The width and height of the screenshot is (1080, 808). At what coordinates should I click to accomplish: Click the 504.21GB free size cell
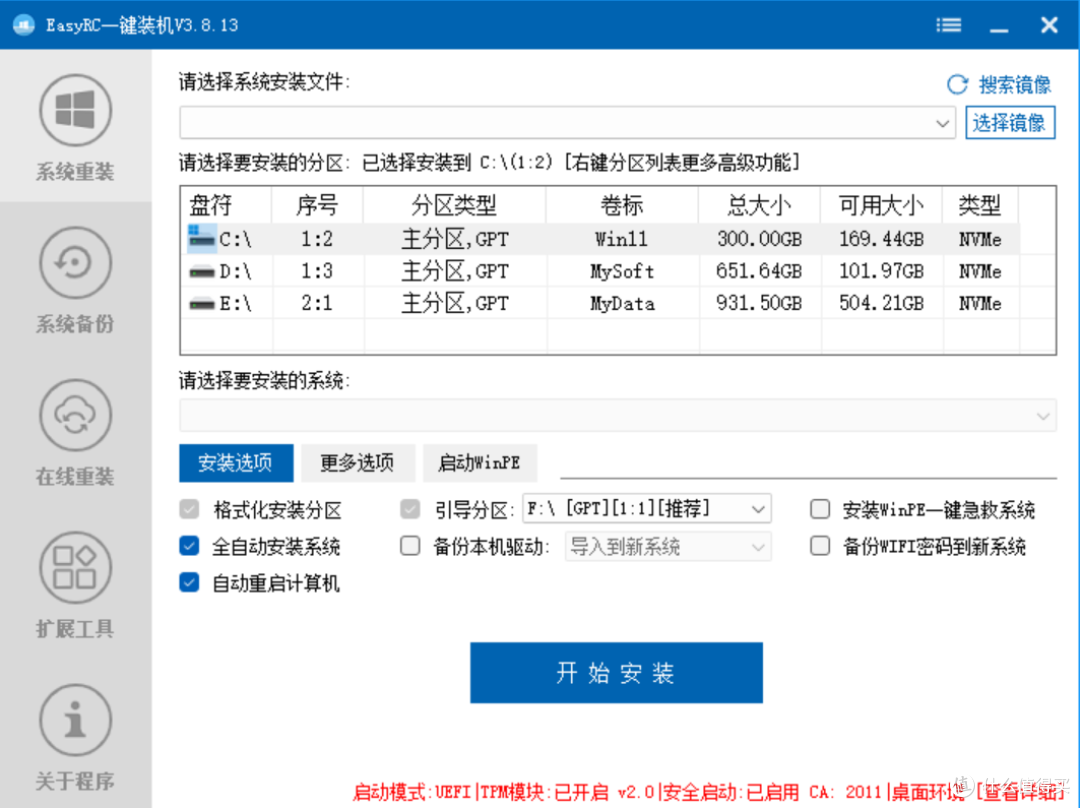(881, 303)
